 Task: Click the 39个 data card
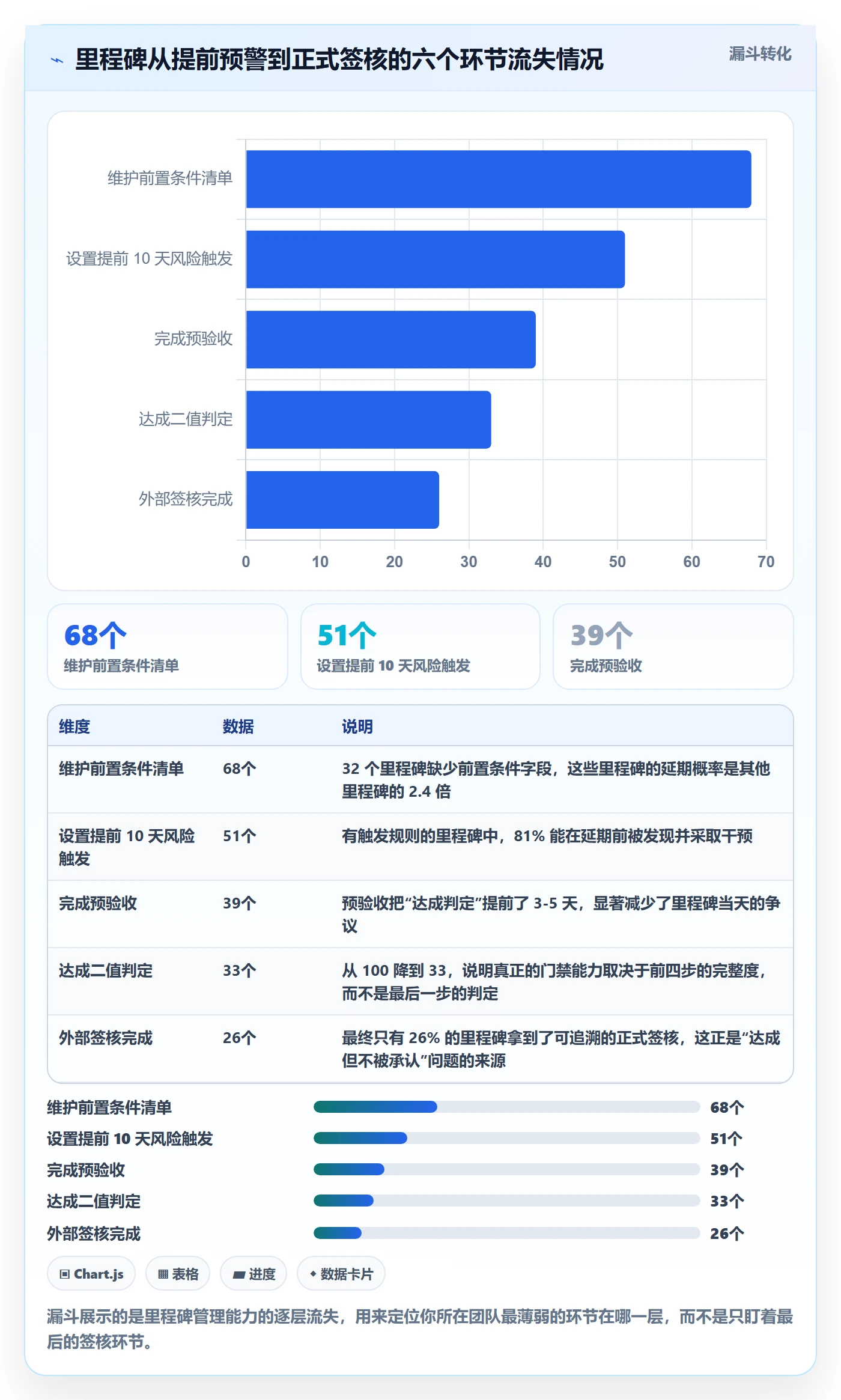[673, 647]
